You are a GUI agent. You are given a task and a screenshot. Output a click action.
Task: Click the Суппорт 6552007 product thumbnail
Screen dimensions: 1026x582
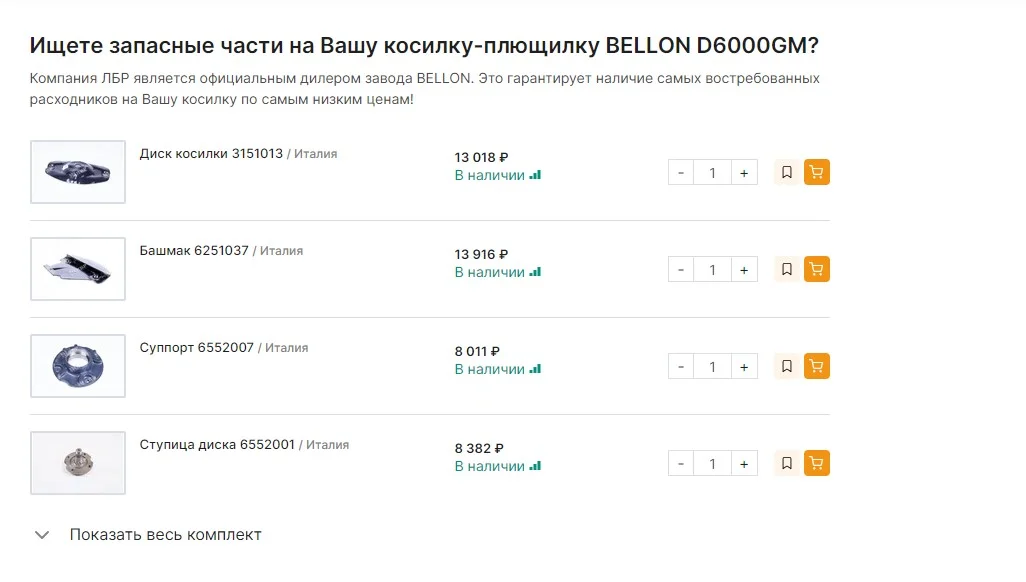click(78, 366)
